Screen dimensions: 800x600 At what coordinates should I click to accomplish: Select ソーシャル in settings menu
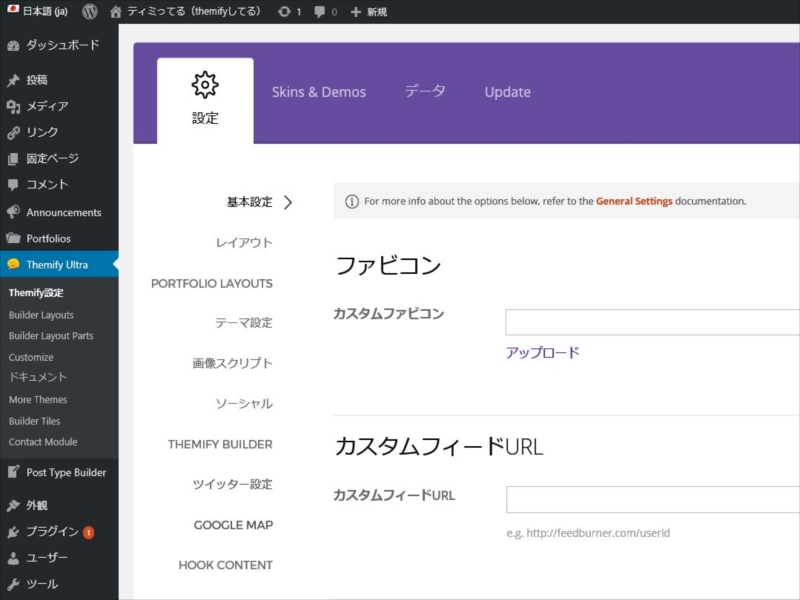pyautogui.click(x=244, y=404)
